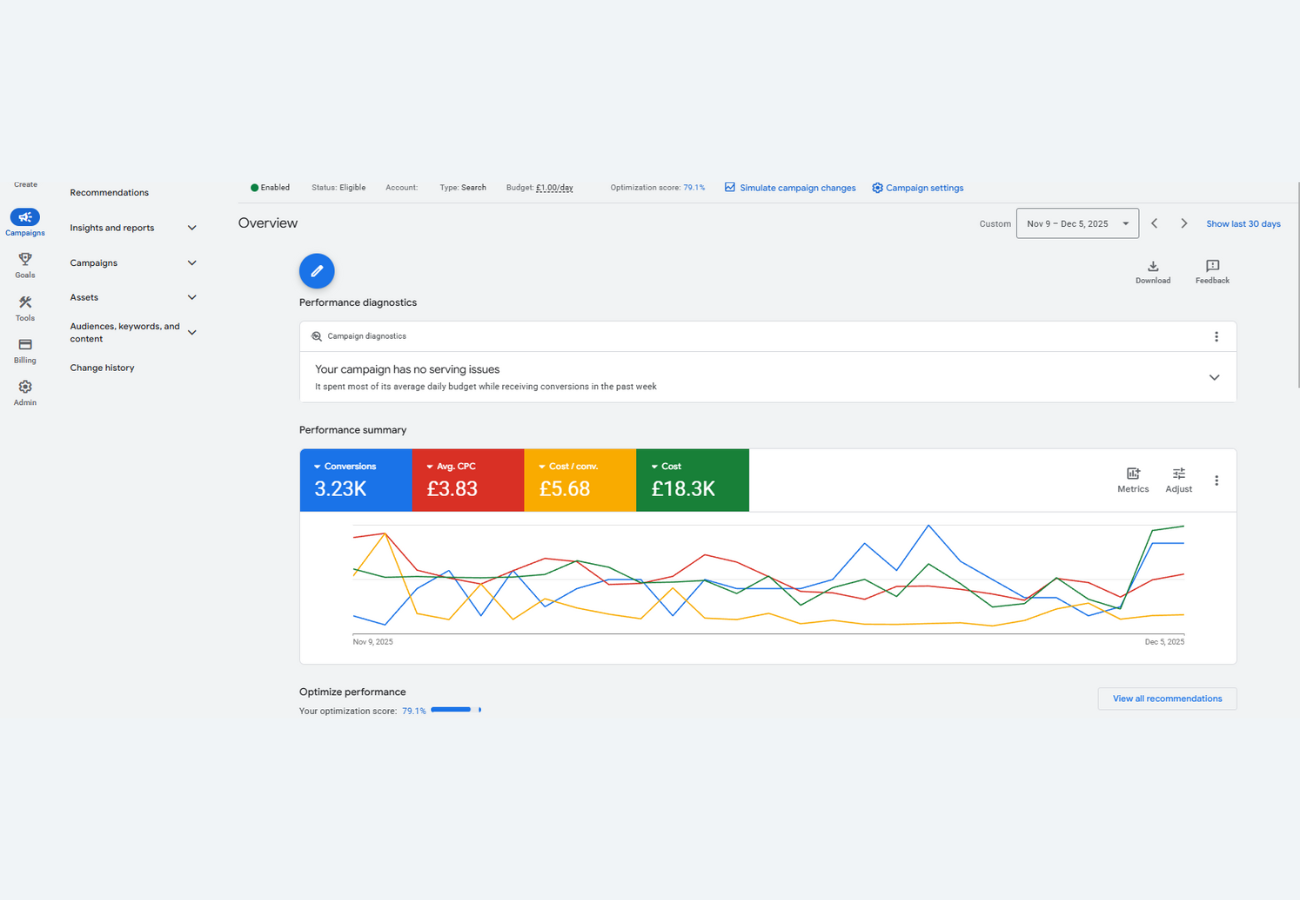Viewport: 1300px width, 900px height.
Task: Select Recommendations in the side menu
Action: coord(109,193)
